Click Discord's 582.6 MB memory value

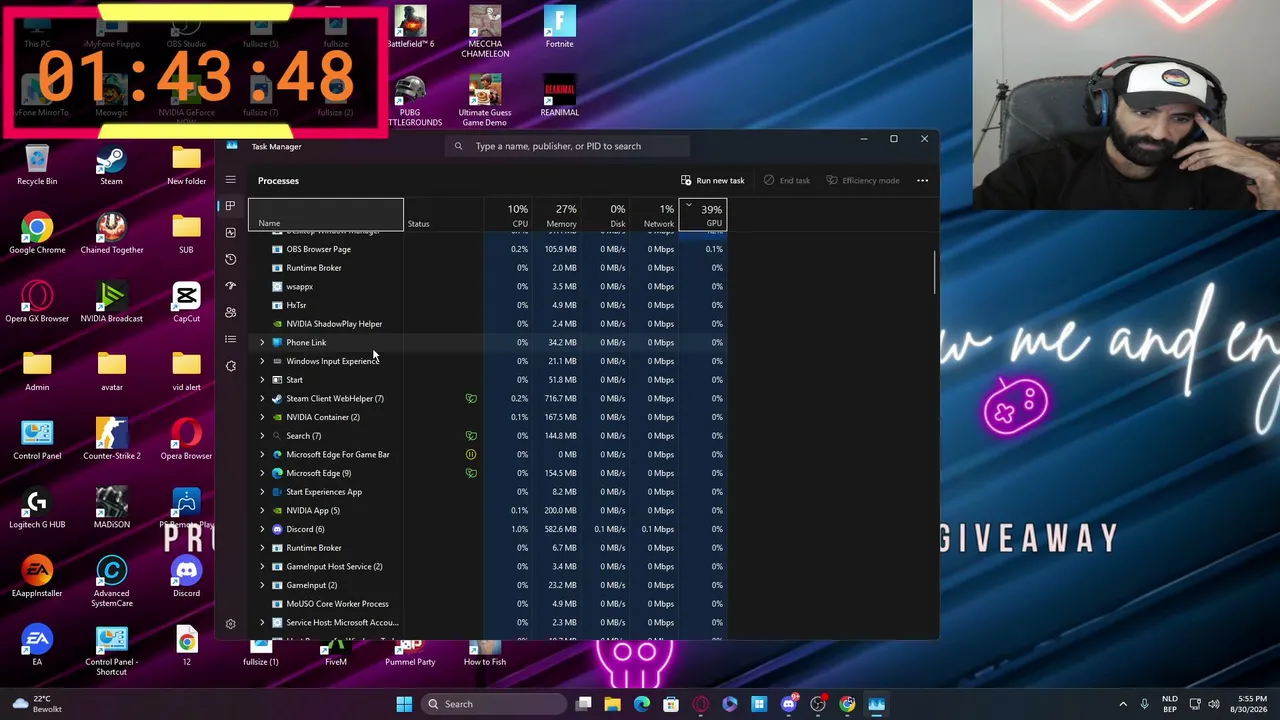tap(561, 529)
